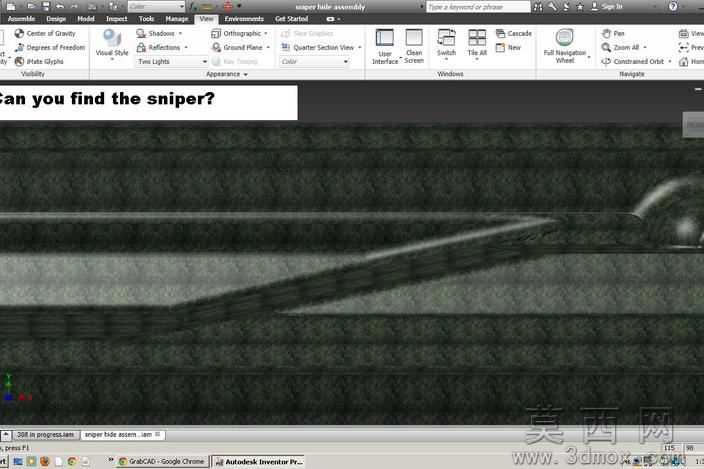
Task: Click the Clean Screen icon
Action: point(414,38)
